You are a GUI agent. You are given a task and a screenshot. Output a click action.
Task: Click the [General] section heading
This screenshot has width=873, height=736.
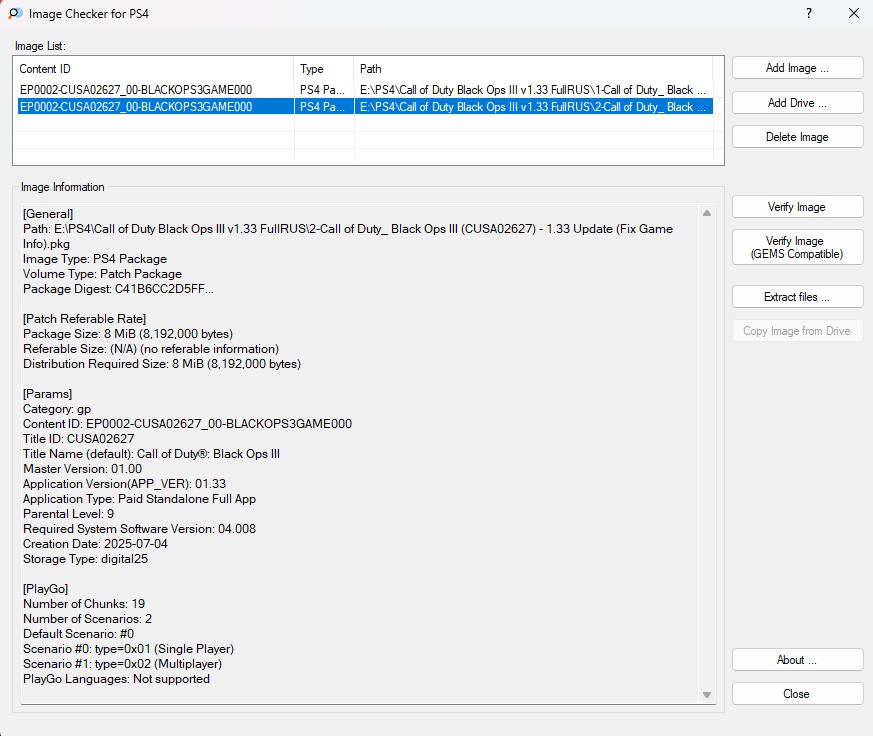pyautogui.click(x=48, y=214)
